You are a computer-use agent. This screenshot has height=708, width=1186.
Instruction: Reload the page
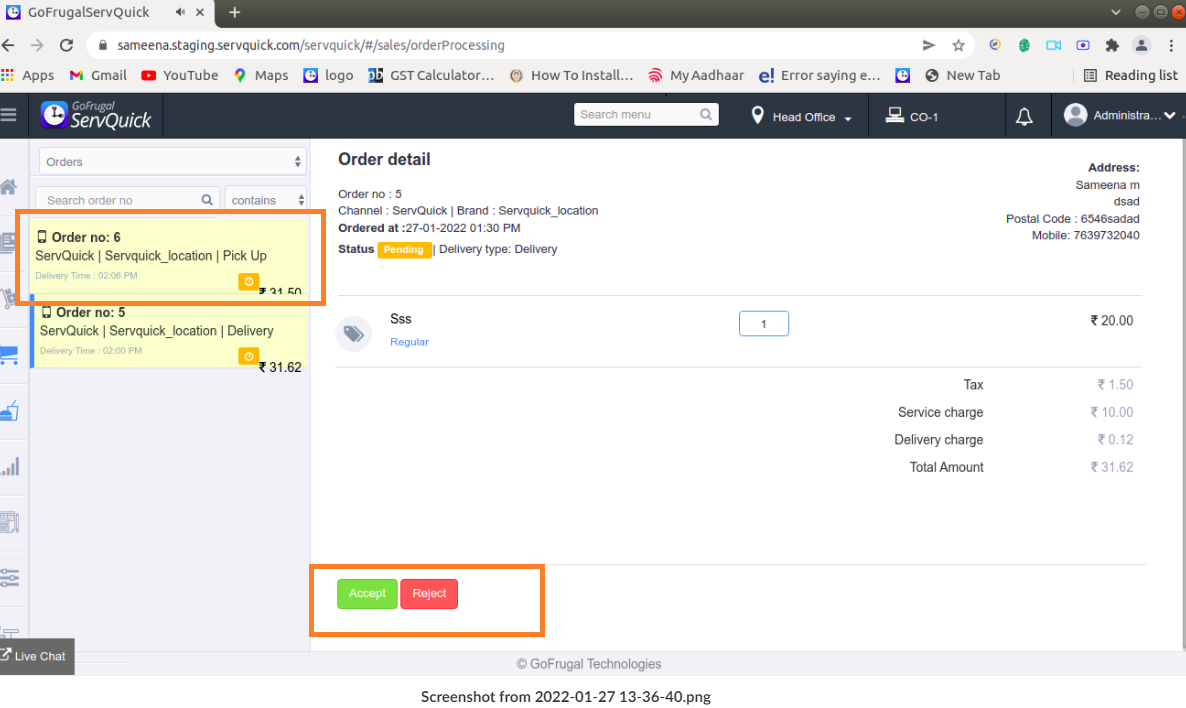[67, 45]
